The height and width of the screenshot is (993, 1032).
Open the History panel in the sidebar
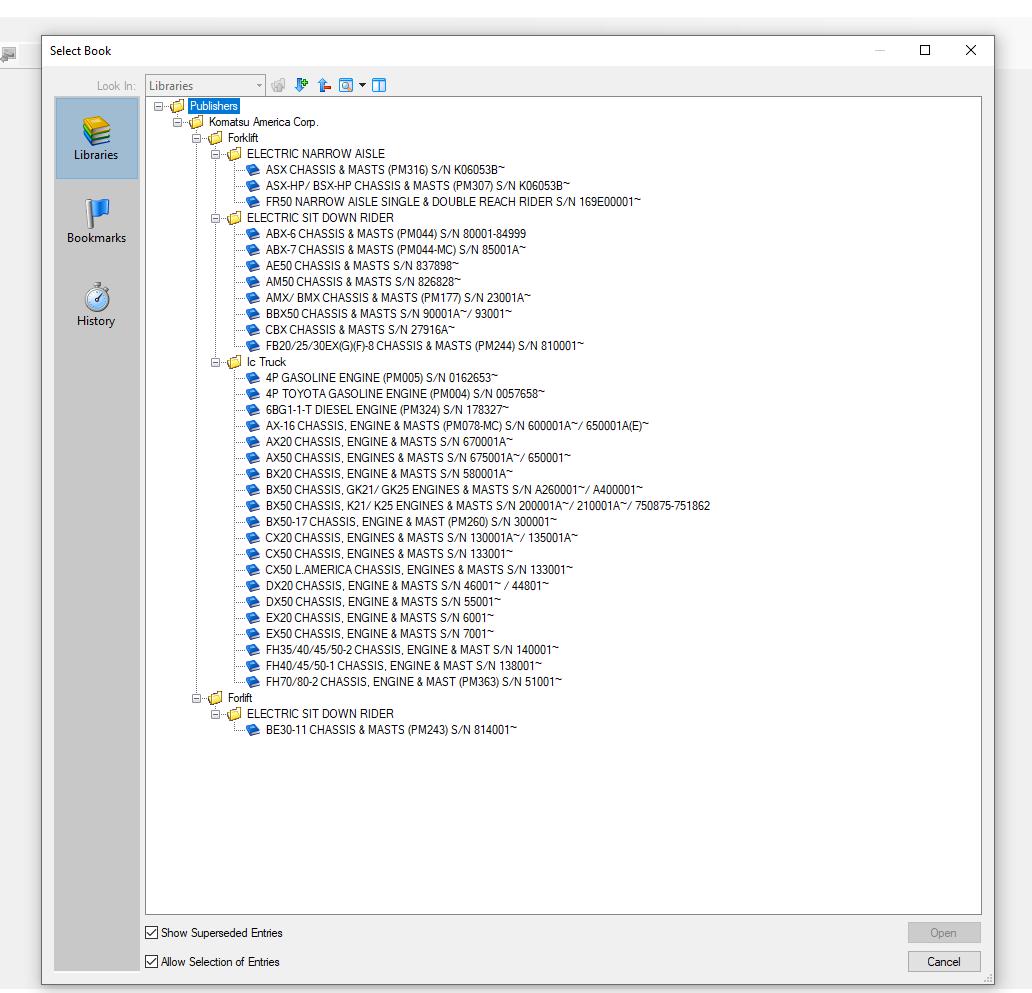click(96, 304)
